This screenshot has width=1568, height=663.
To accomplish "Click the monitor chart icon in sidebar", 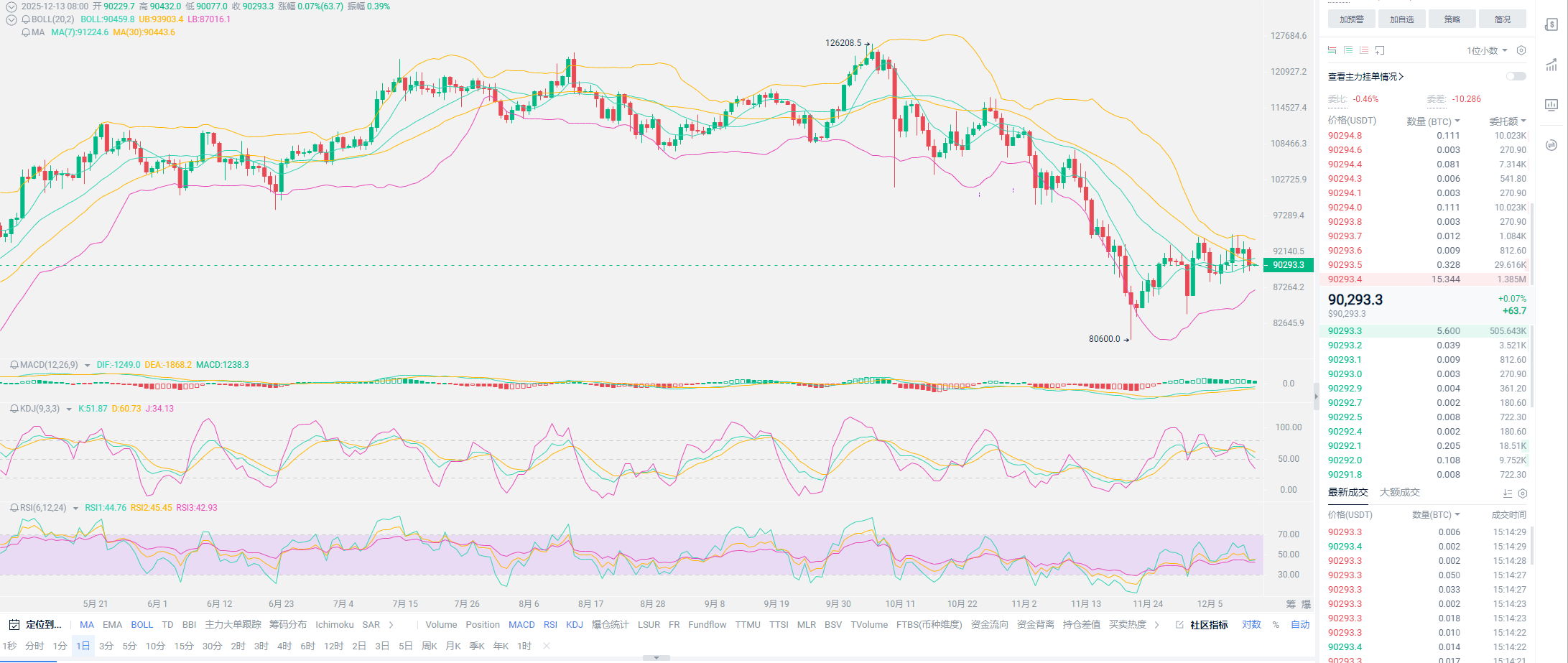I will [x=1551, y=105].
